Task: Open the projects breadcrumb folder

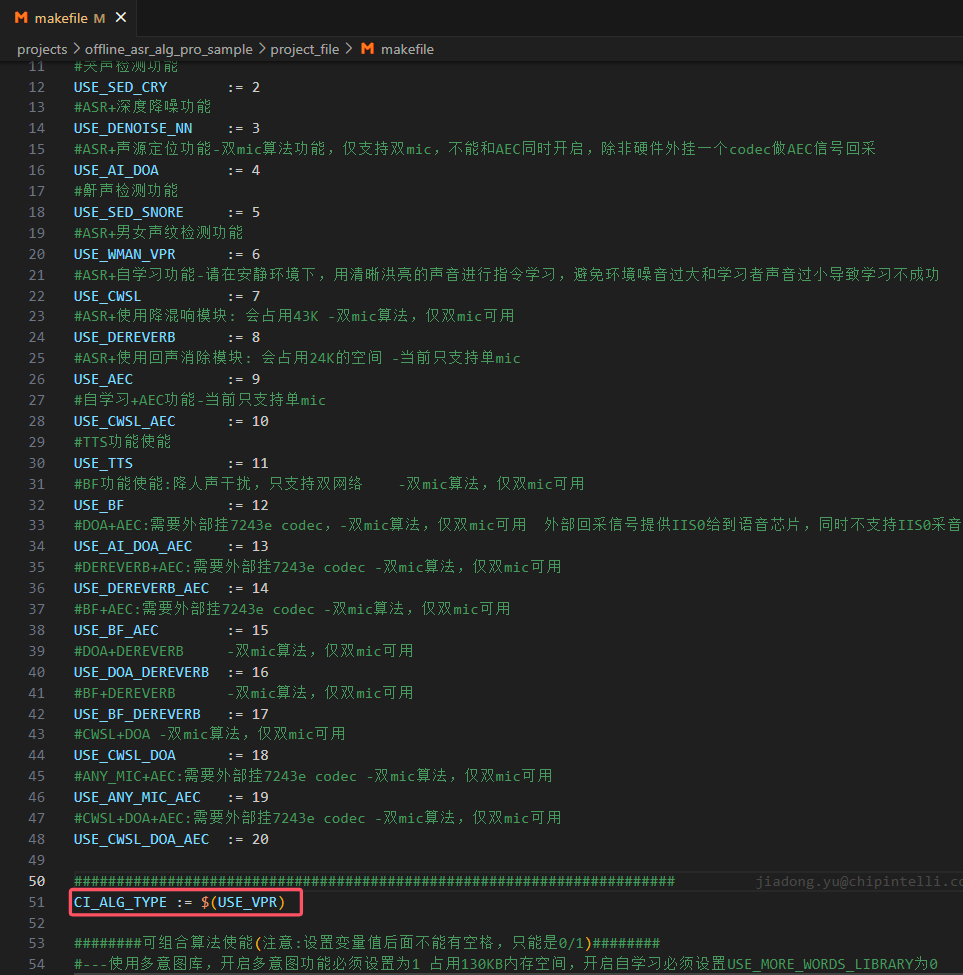Action: coord(41,49)
